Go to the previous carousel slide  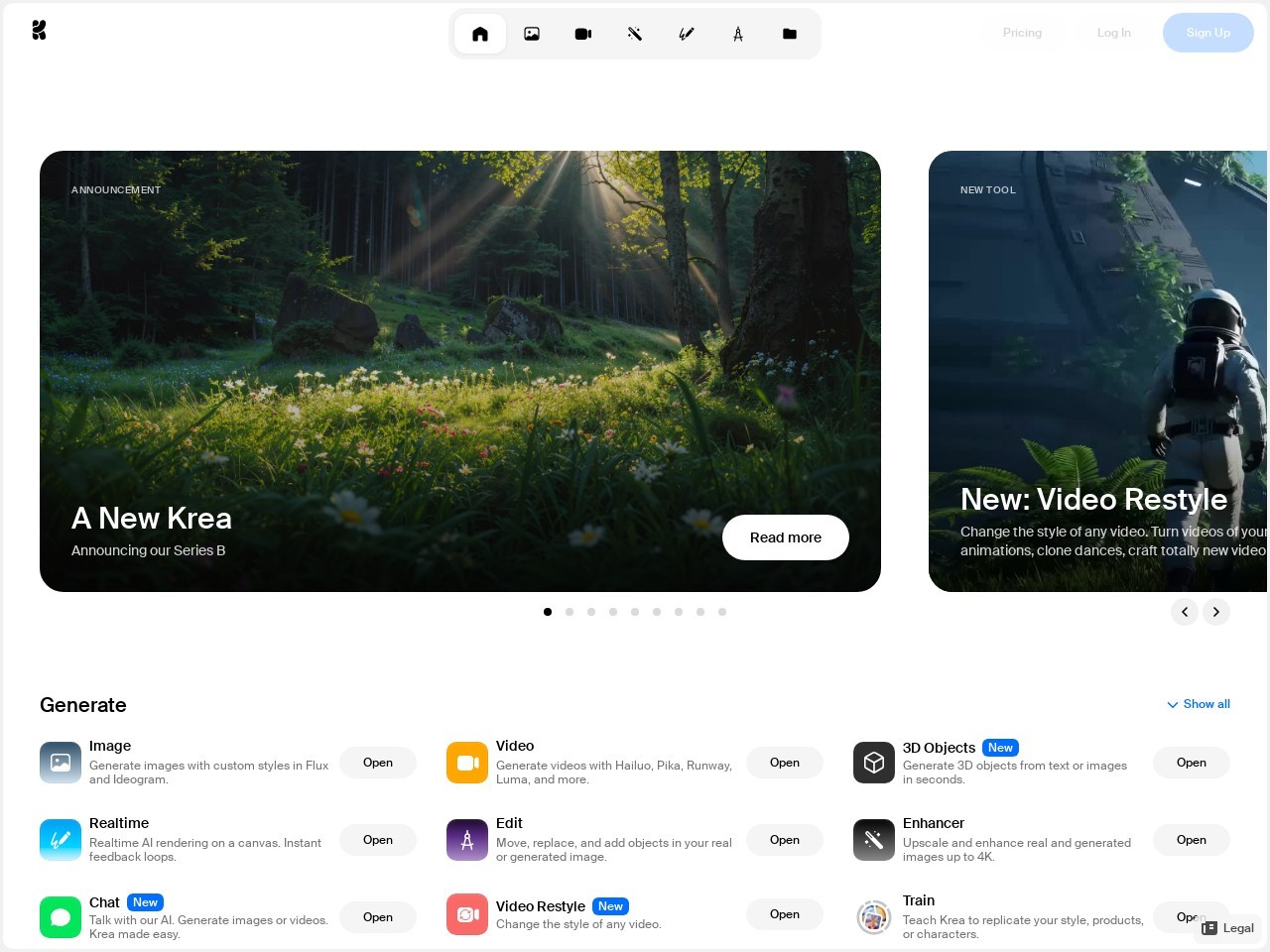[1185, 612]
